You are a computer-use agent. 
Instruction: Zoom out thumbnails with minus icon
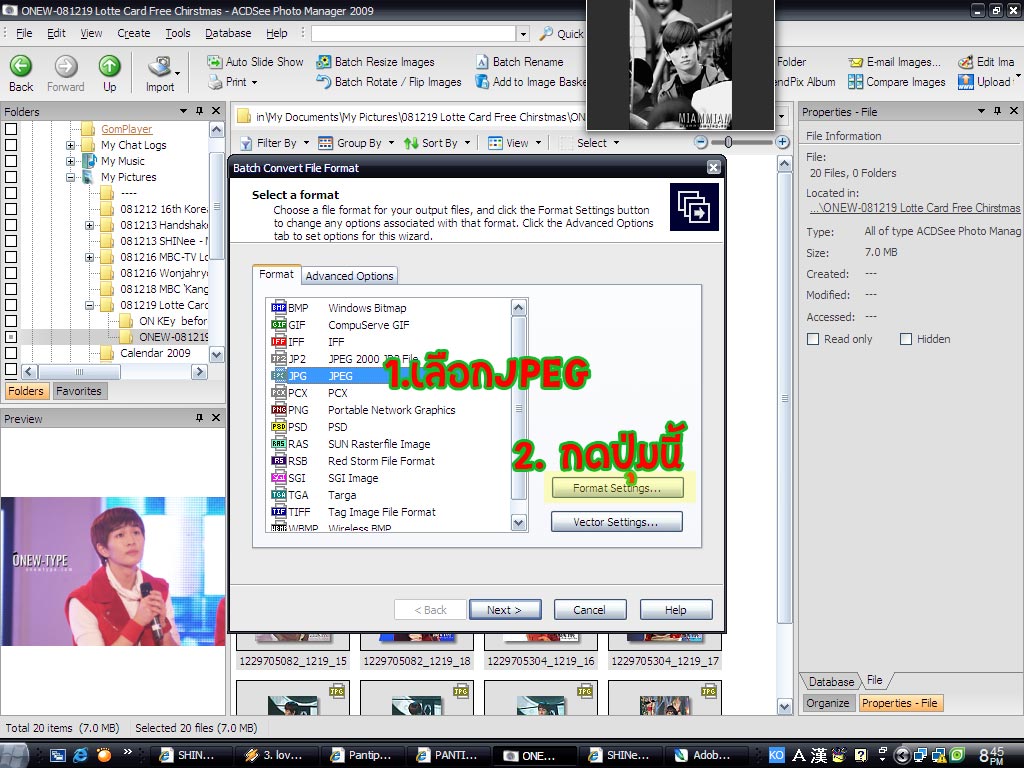[701, 142]
